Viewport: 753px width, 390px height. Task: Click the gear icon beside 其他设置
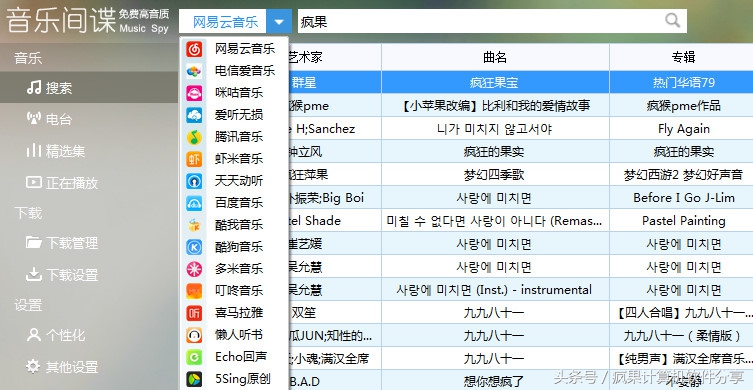(x=33, y=366)
